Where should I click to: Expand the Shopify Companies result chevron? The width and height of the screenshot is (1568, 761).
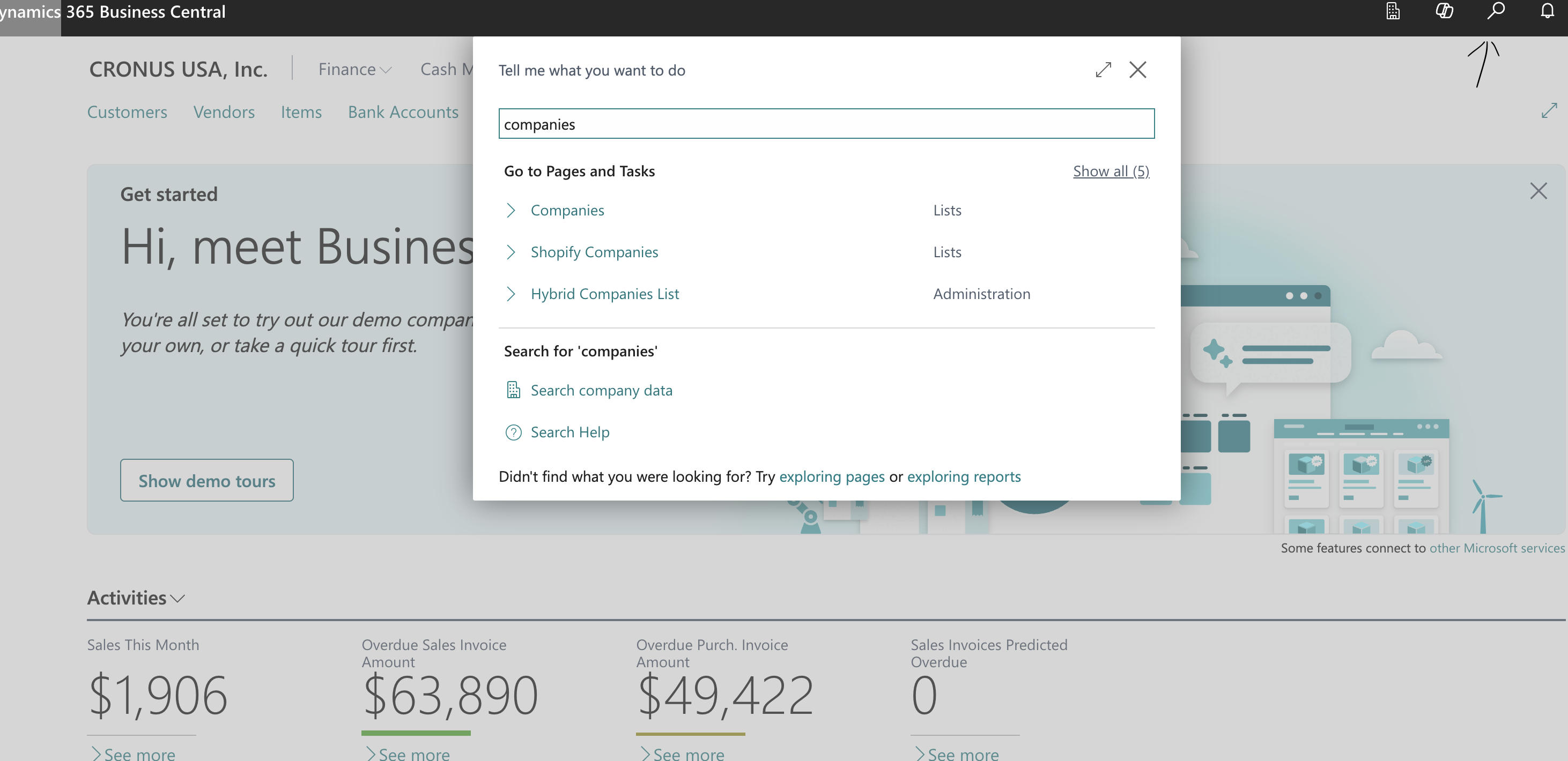(511, 252)
